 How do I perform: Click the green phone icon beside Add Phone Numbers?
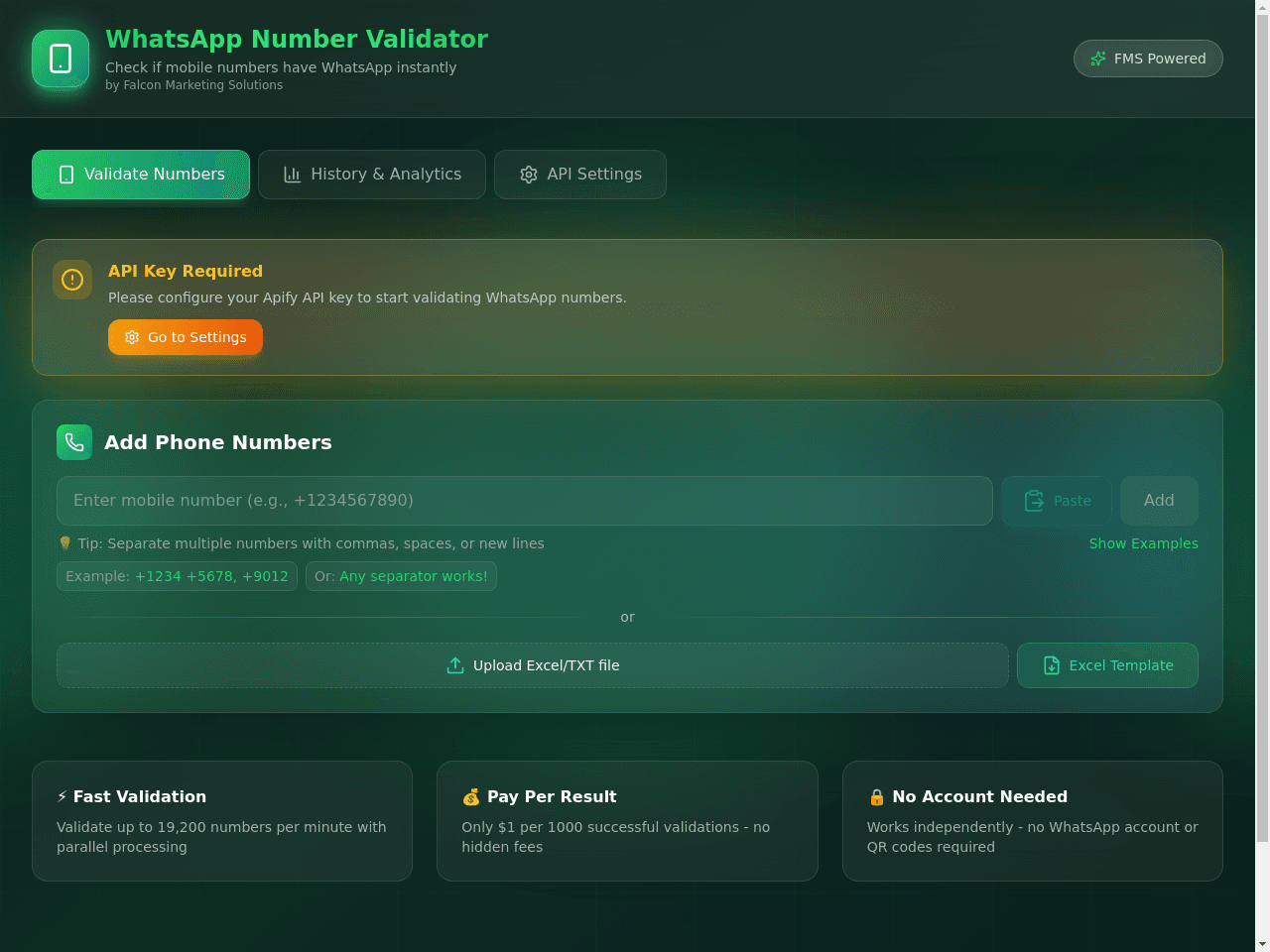coord(74,442)
